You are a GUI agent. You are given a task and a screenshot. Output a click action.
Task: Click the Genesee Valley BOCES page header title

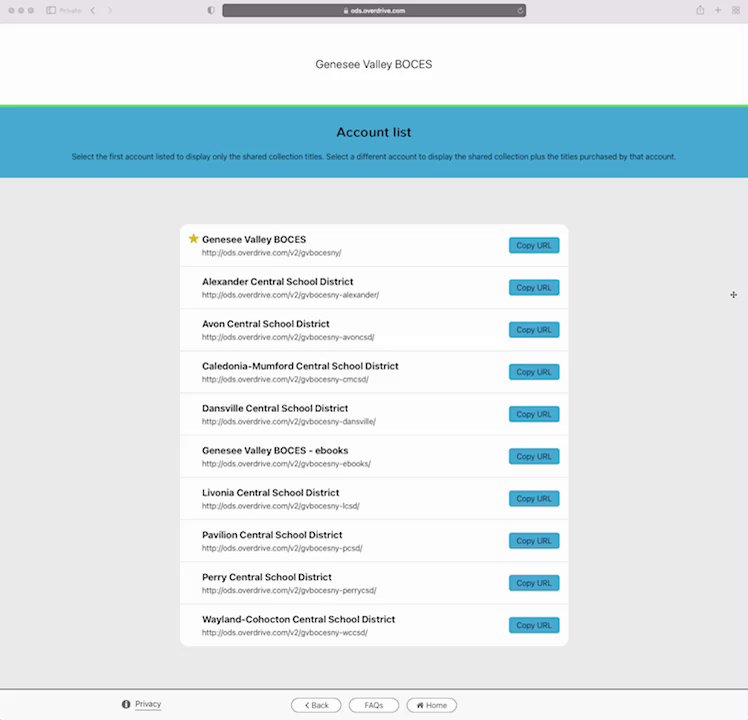[x=374, y=64]
